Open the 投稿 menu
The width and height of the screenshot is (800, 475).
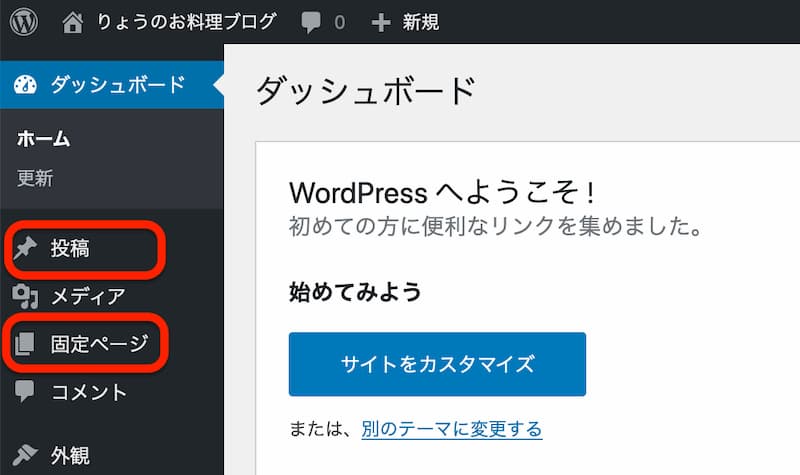coord(70,248)
